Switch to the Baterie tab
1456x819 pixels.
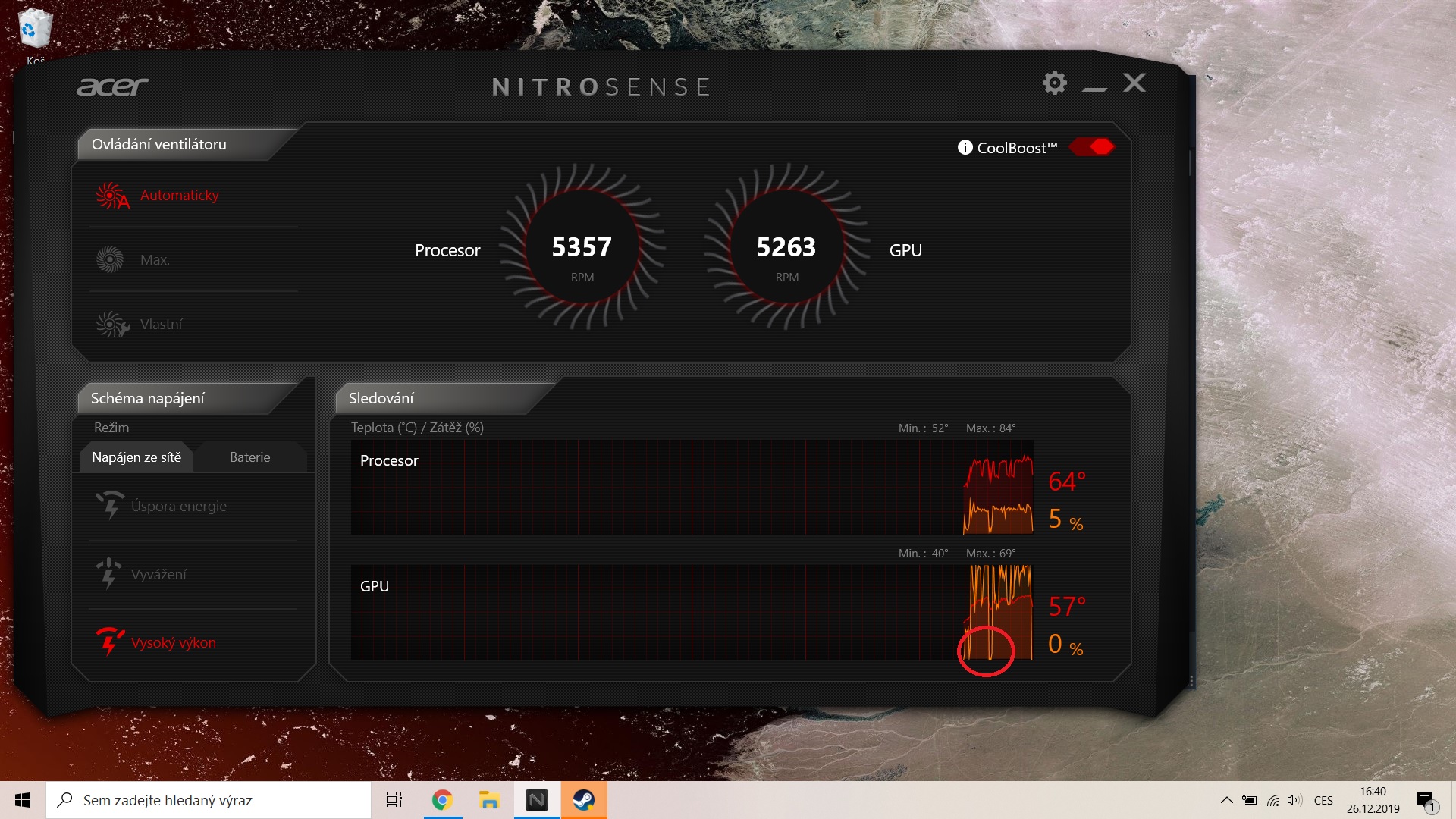[x=249, y=457]
